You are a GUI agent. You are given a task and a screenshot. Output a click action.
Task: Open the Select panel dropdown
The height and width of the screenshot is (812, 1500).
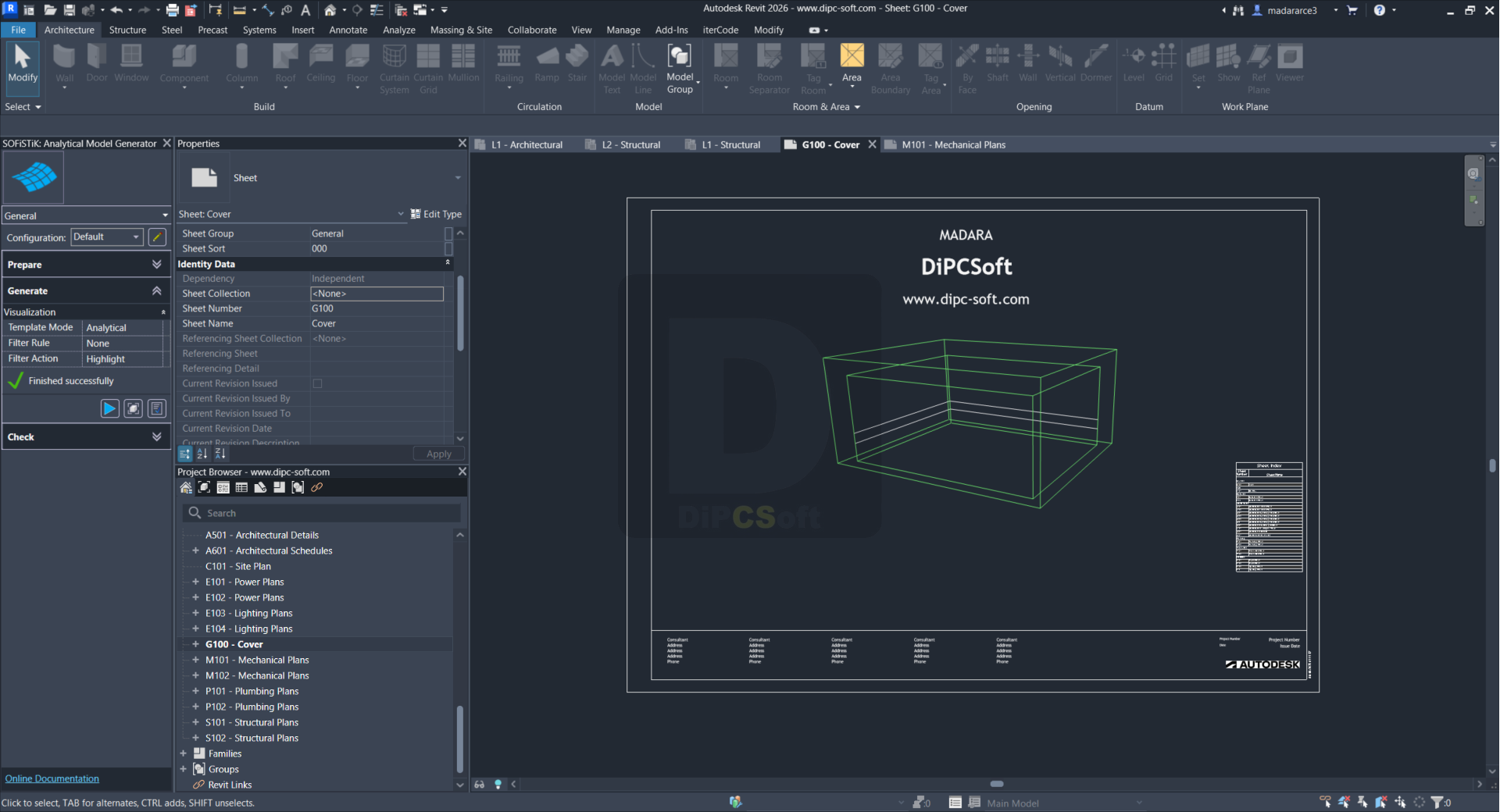(23, 107)
